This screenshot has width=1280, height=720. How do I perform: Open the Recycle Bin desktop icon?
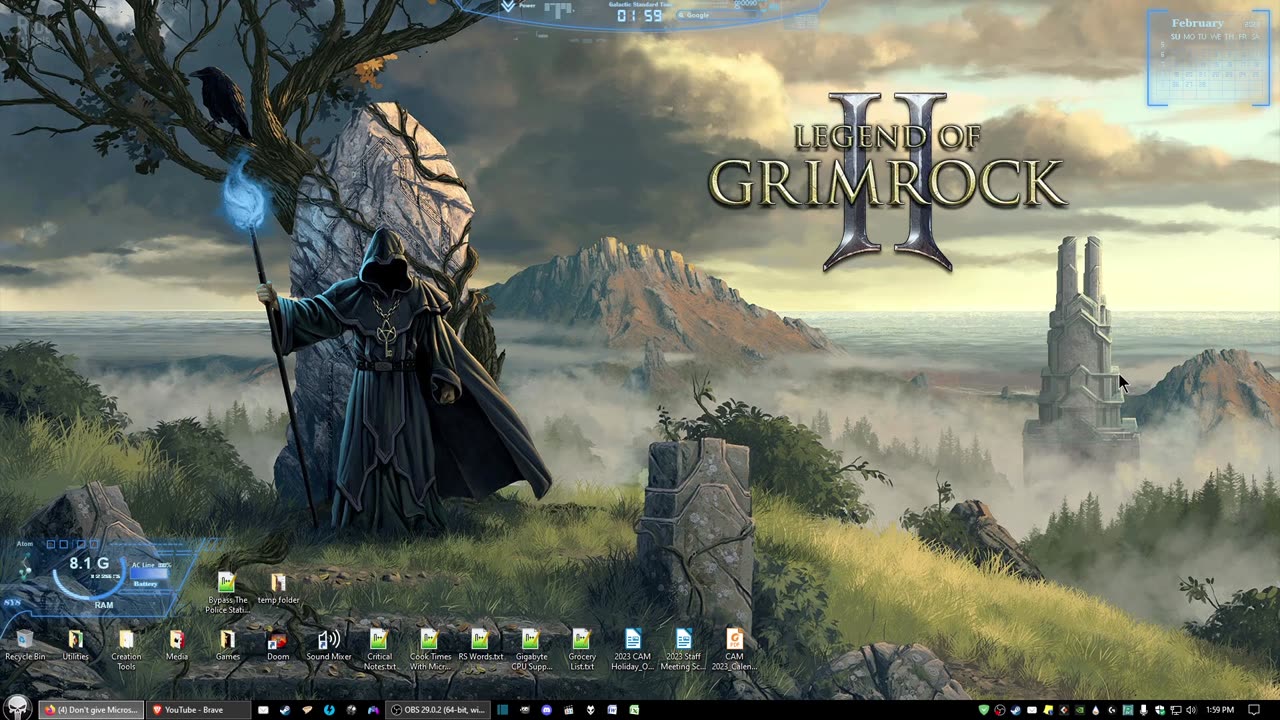tap(24, 645)
